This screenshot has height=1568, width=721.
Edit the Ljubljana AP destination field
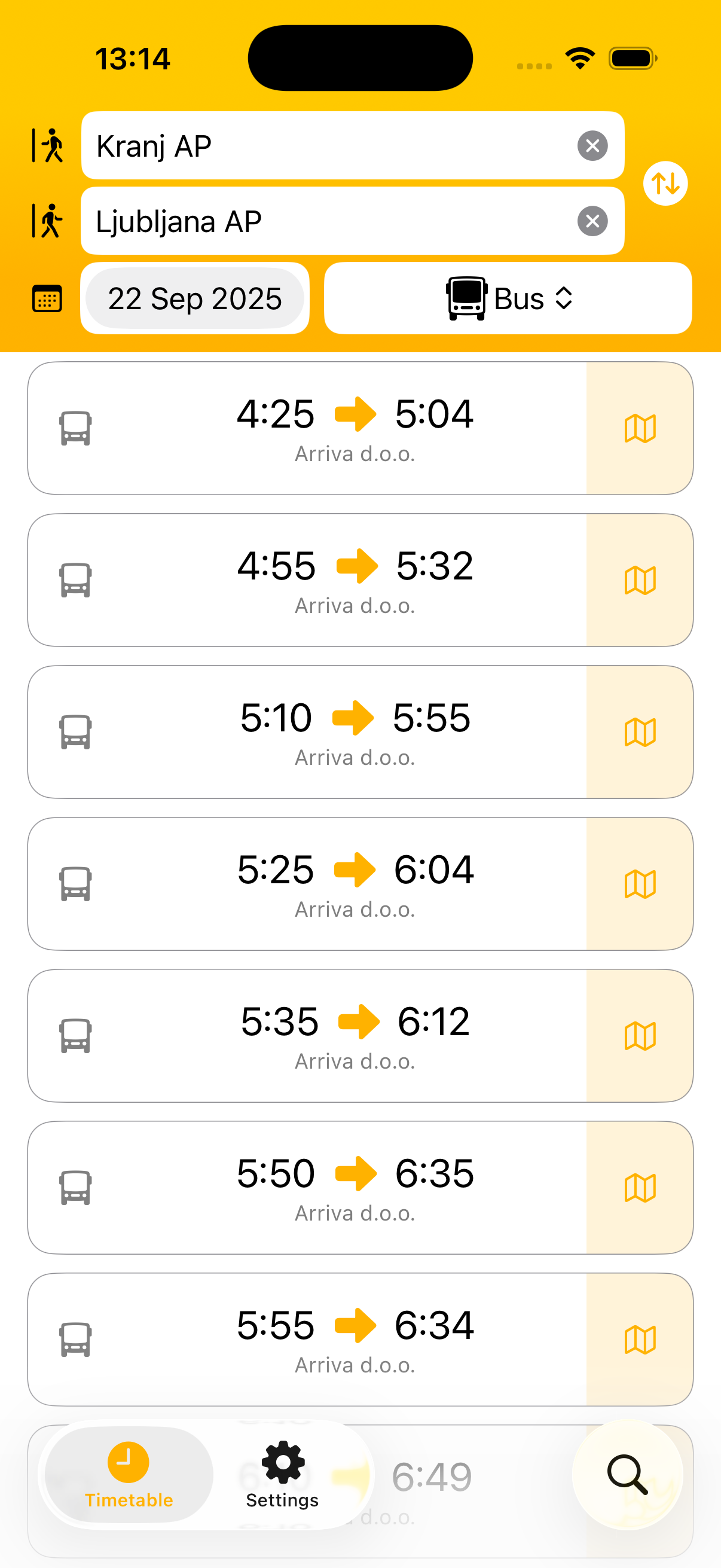point(329,221)
